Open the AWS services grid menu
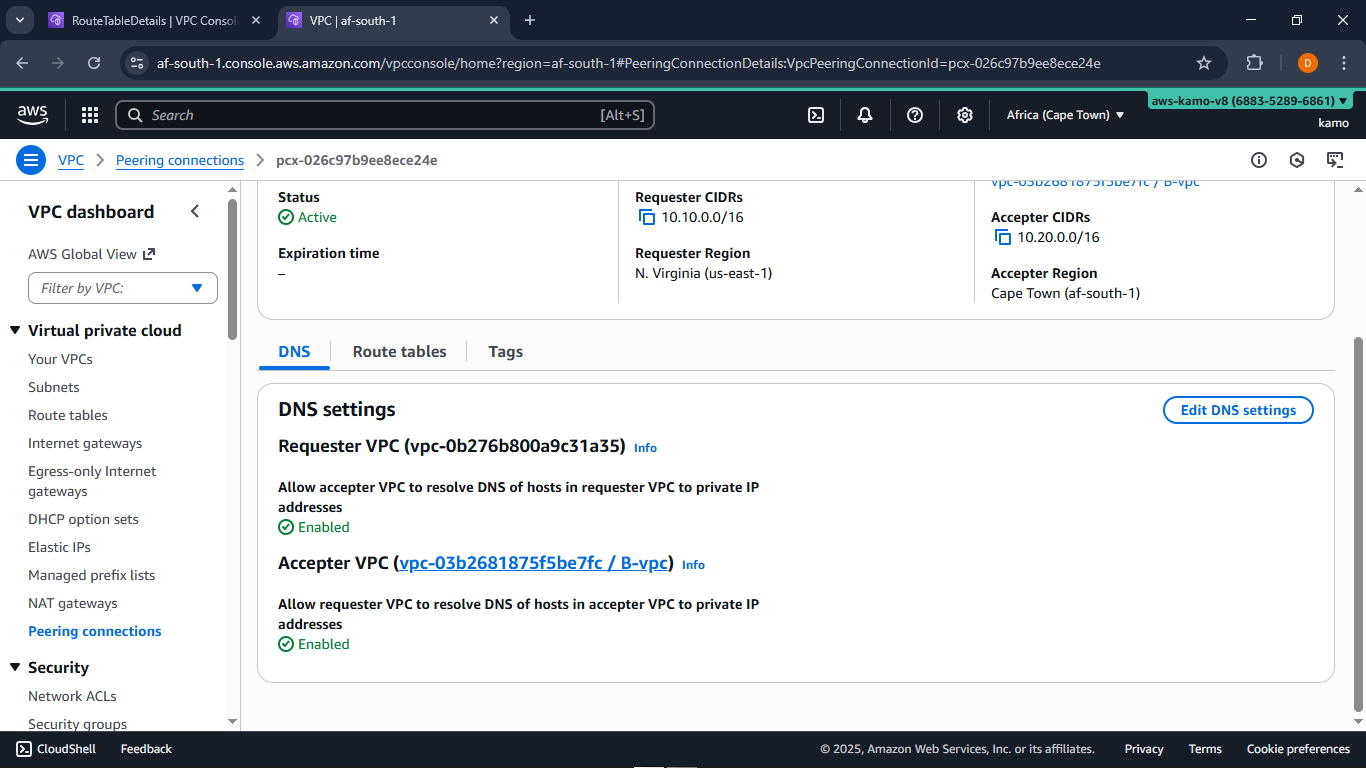Screen dimensions: 1366x768 coord(89,115)
